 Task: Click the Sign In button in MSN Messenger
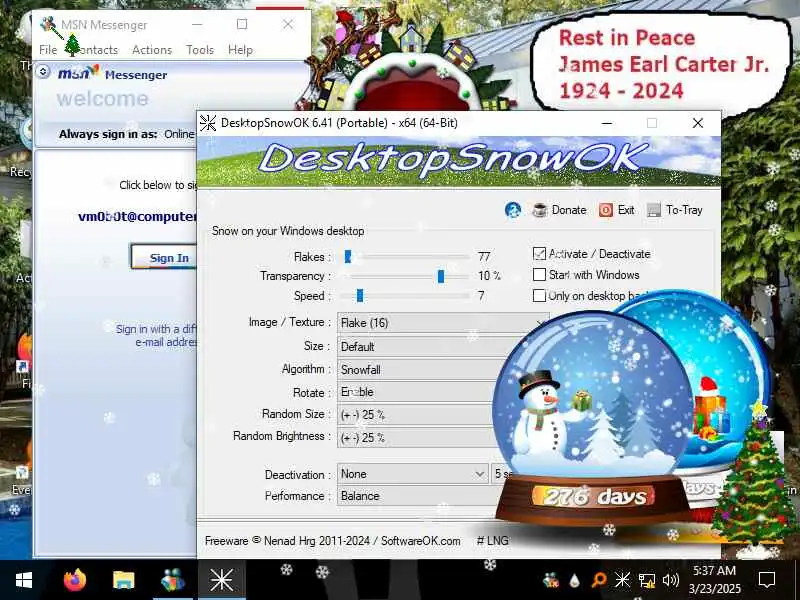click(x=164, y=258)
